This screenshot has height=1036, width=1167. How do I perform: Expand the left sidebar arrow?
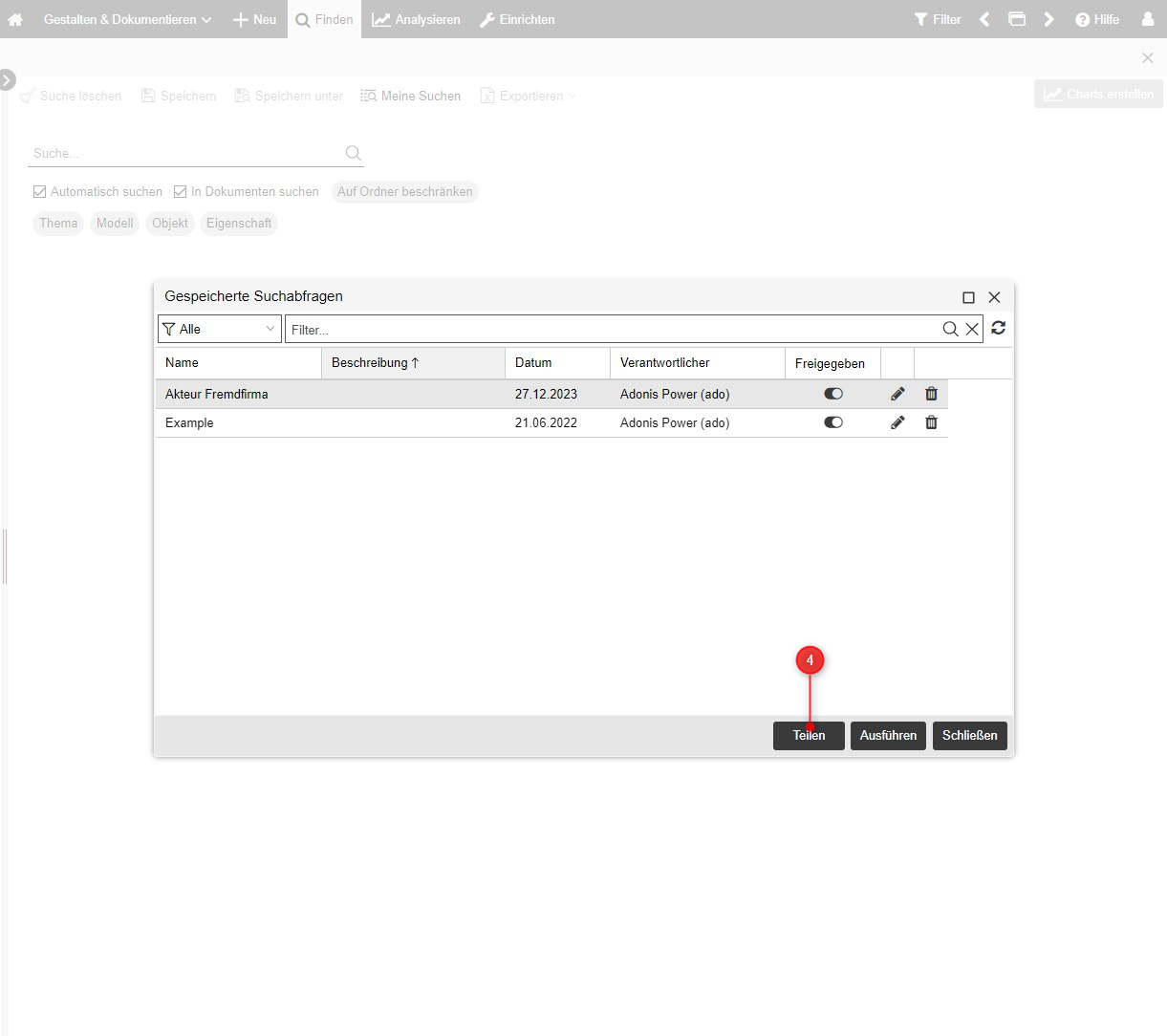[8, 79]
